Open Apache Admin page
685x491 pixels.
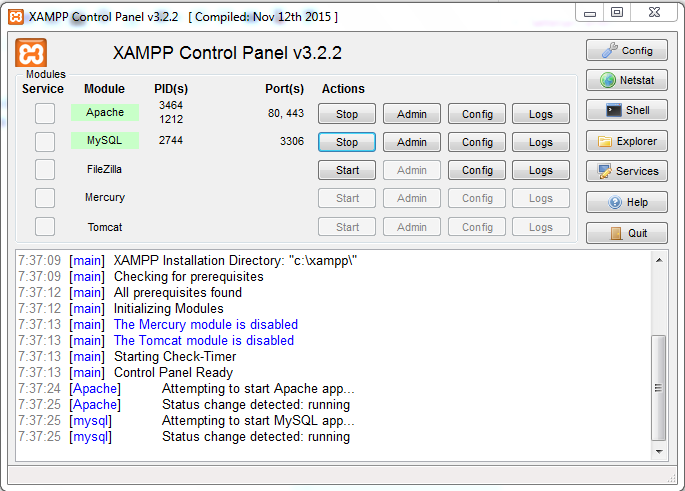pos(412,114)
